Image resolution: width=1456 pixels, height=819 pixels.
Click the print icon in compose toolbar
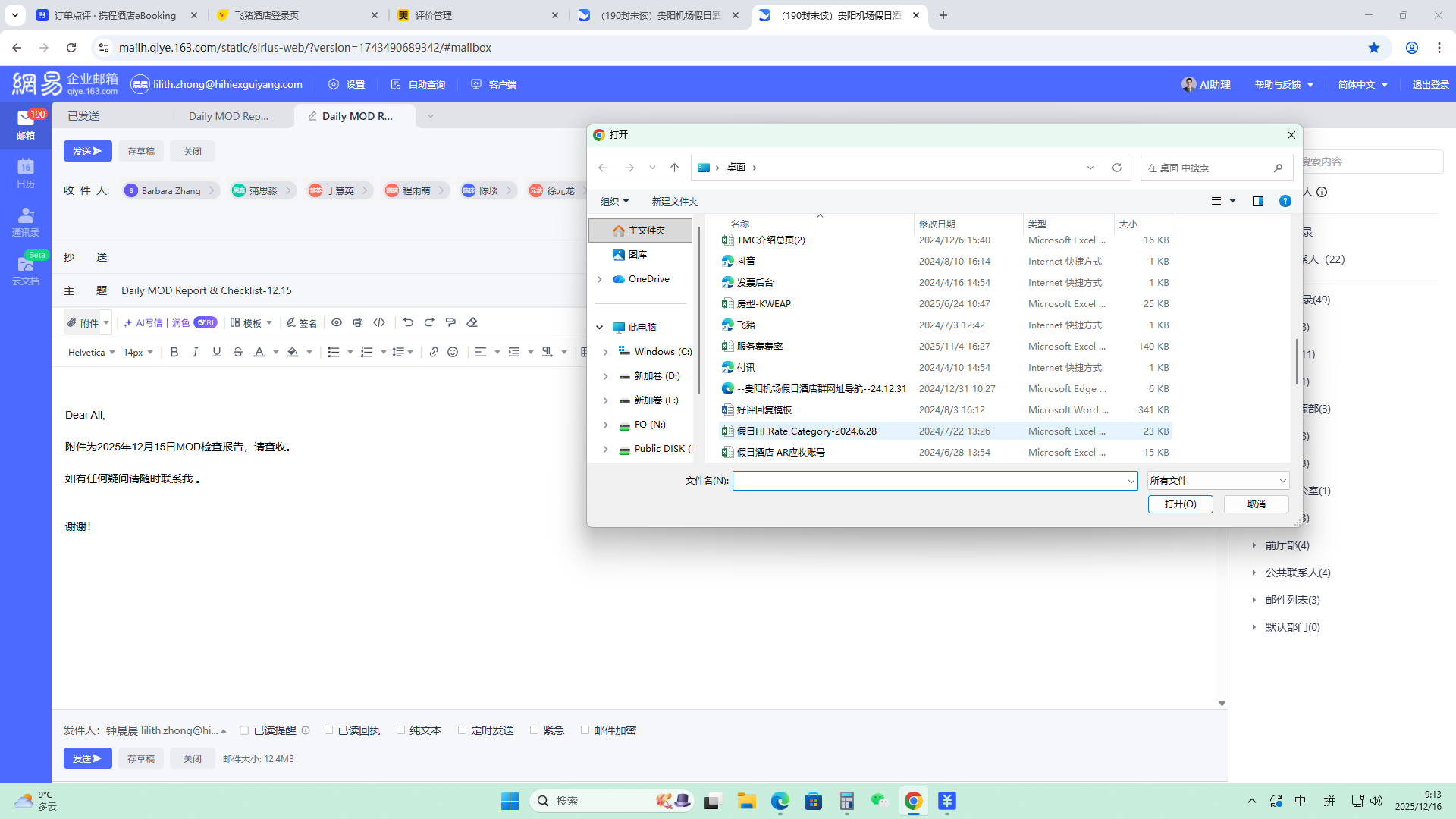358,322
